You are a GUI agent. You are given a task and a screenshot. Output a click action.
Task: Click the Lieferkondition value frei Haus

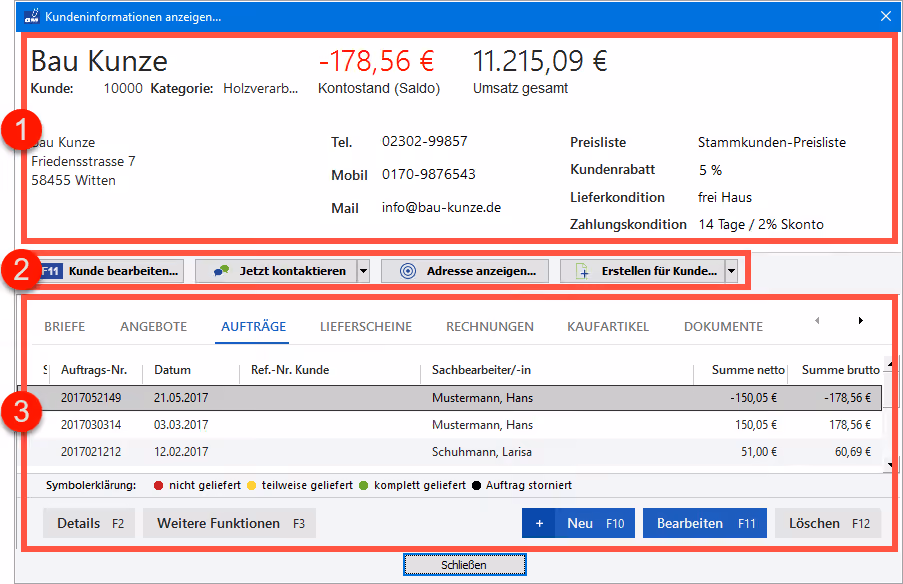tap(724, 198)
